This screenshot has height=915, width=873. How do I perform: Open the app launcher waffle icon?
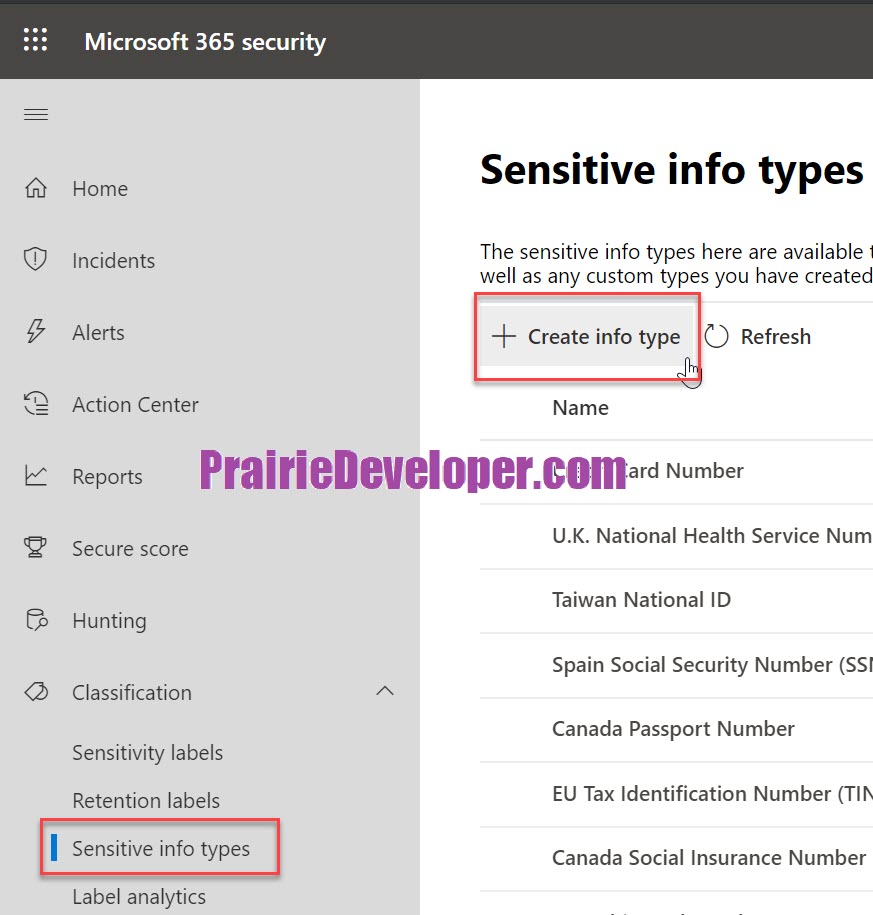(x=35, y=40)
